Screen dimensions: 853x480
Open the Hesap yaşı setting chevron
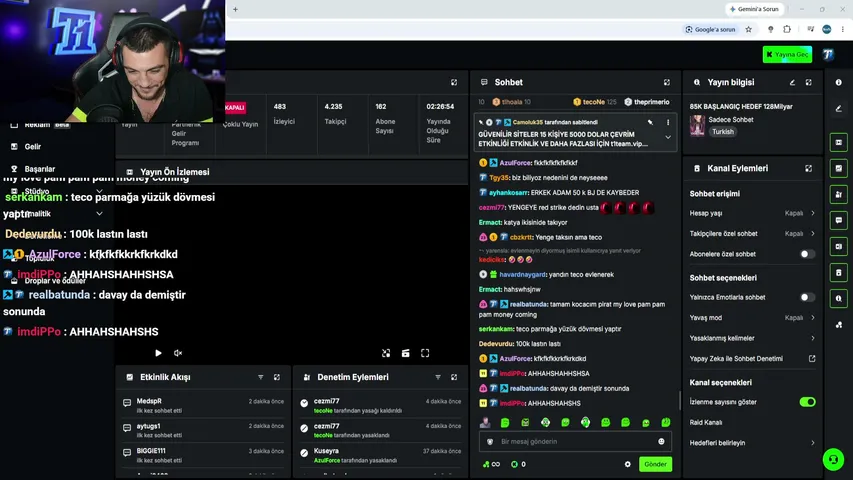click(813, 213)
